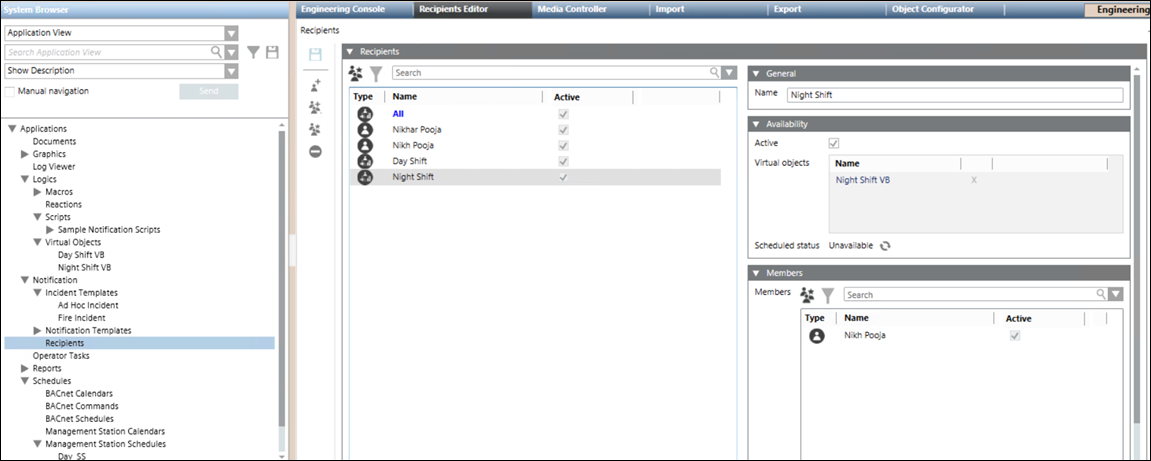
Task: Click the delete recipient minus icon
Action: pos(316,151)
